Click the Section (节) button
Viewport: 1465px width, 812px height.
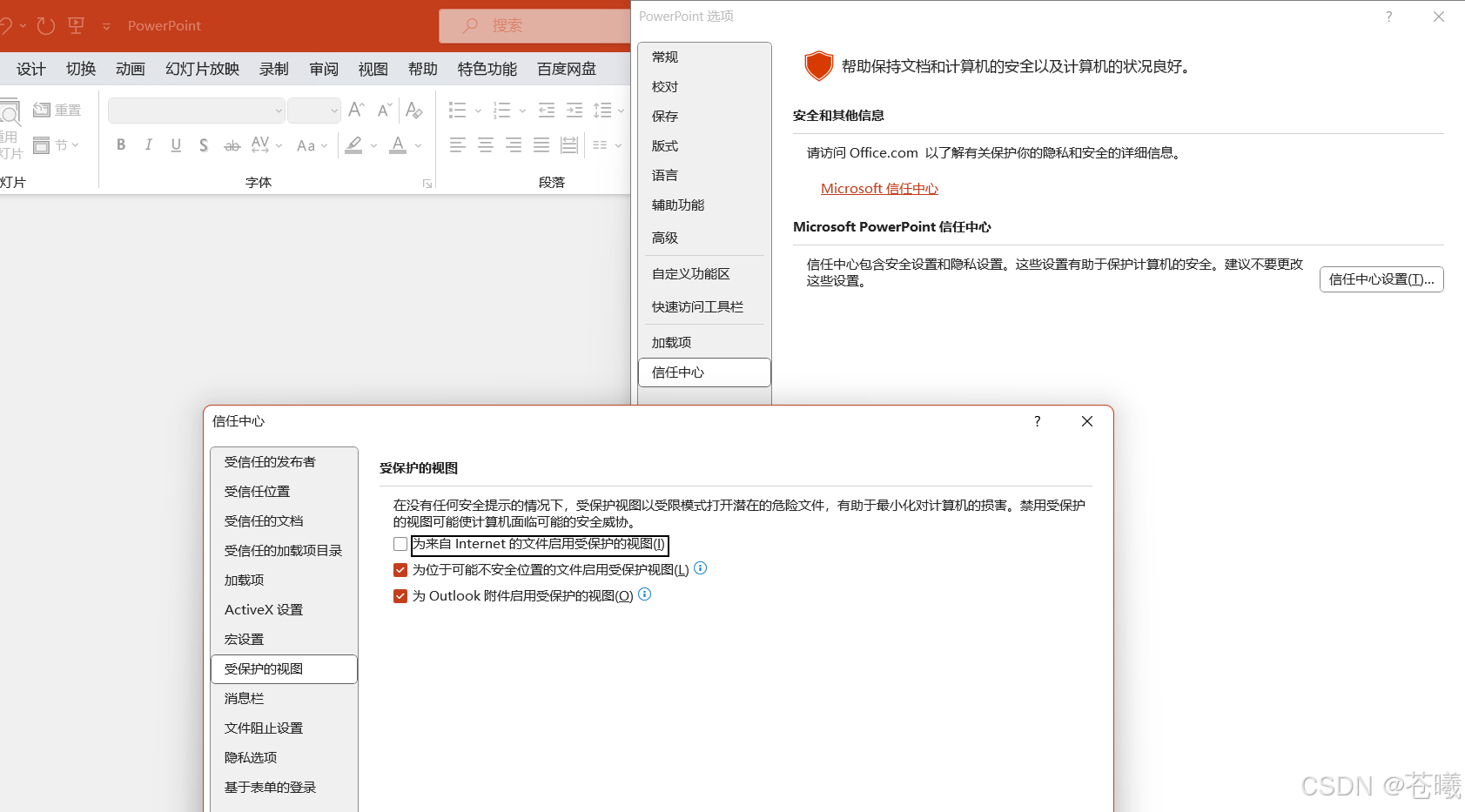57,145
